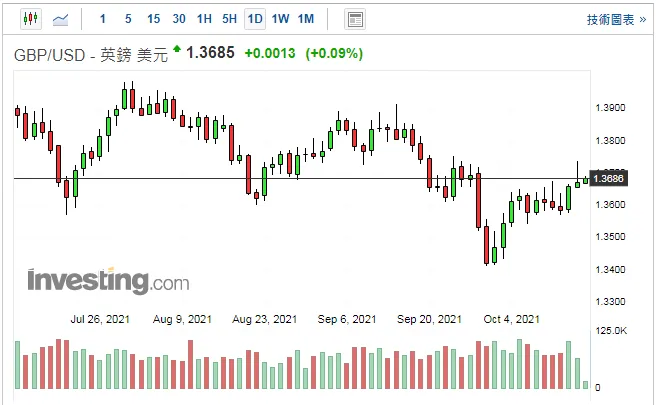Image resolution: width=656 pixels, height=405 pixels.
Task: Click the 1.3600 price axis label
Action: (610, 205)
